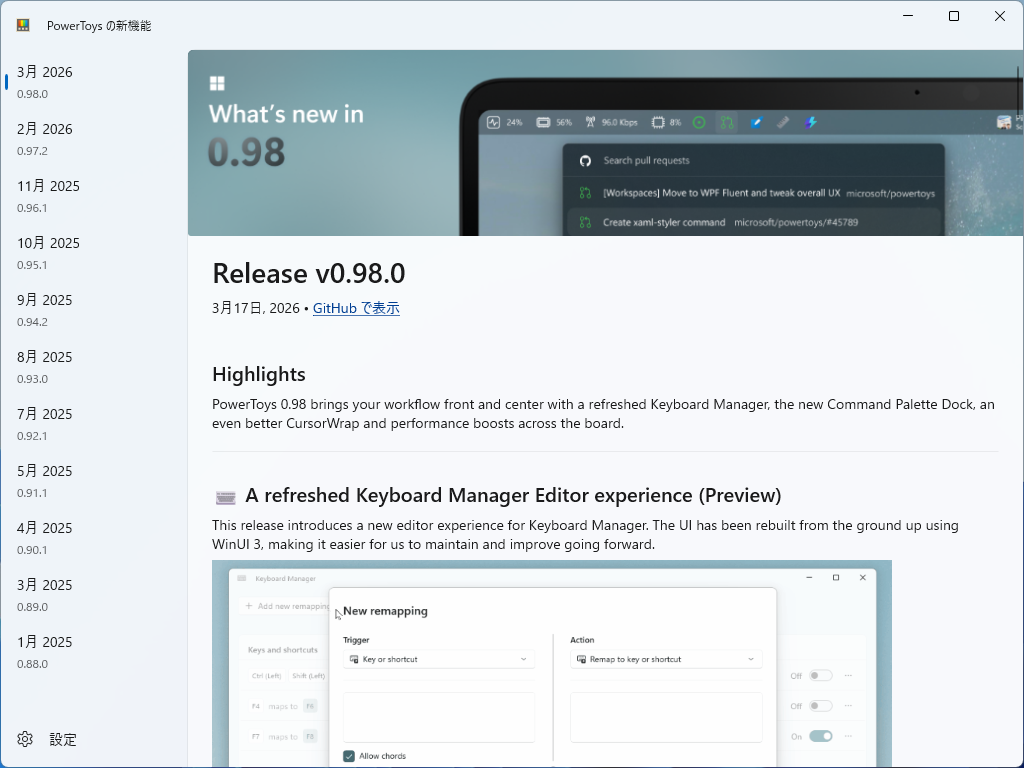This screenshot has width=1024, height=768.
Task: Open the Key or shortcut trigger dropdown
Action: tap(438, 659)
